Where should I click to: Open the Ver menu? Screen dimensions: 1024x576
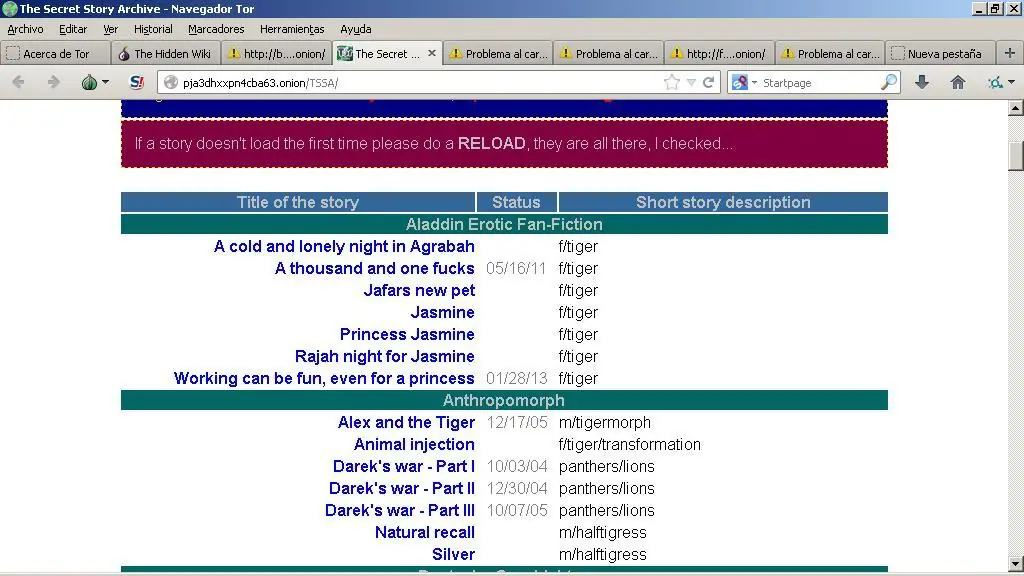point(110,29)
